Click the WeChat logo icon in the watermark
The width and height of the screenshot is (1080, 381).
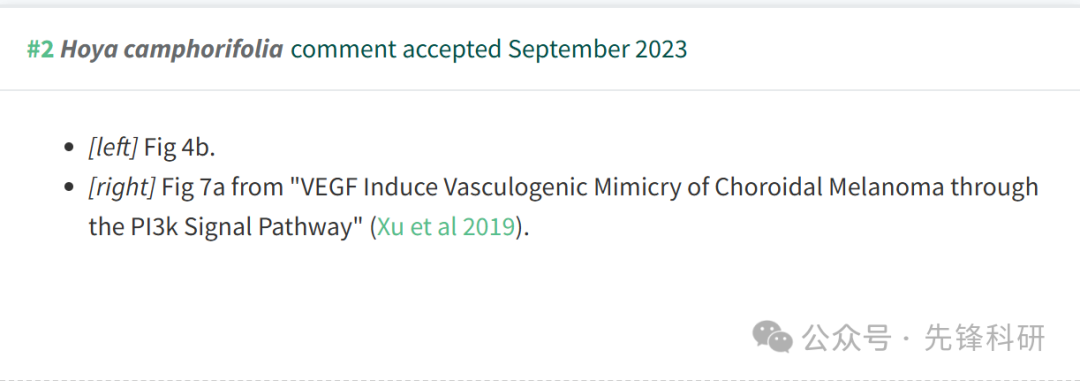[773, 336]
